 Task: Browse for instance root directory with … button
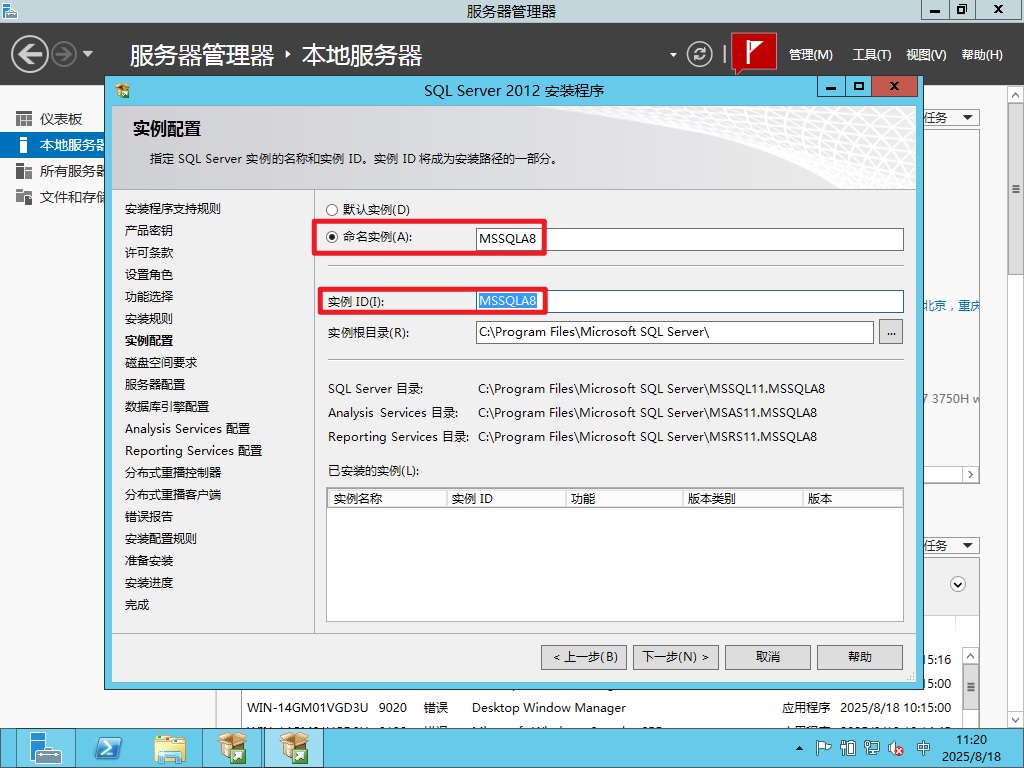[x=891, y=332]
